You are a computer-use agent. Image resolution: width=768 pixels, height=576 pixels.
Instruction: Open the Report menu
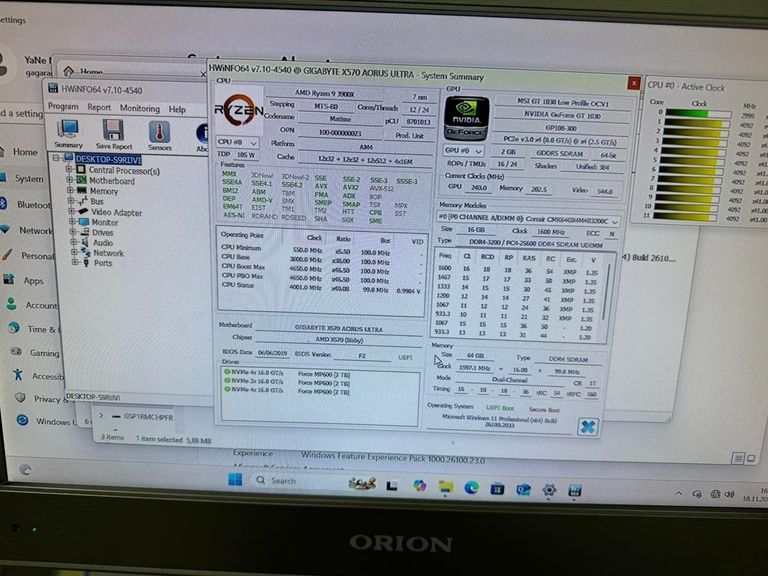[x=99, y=107]
